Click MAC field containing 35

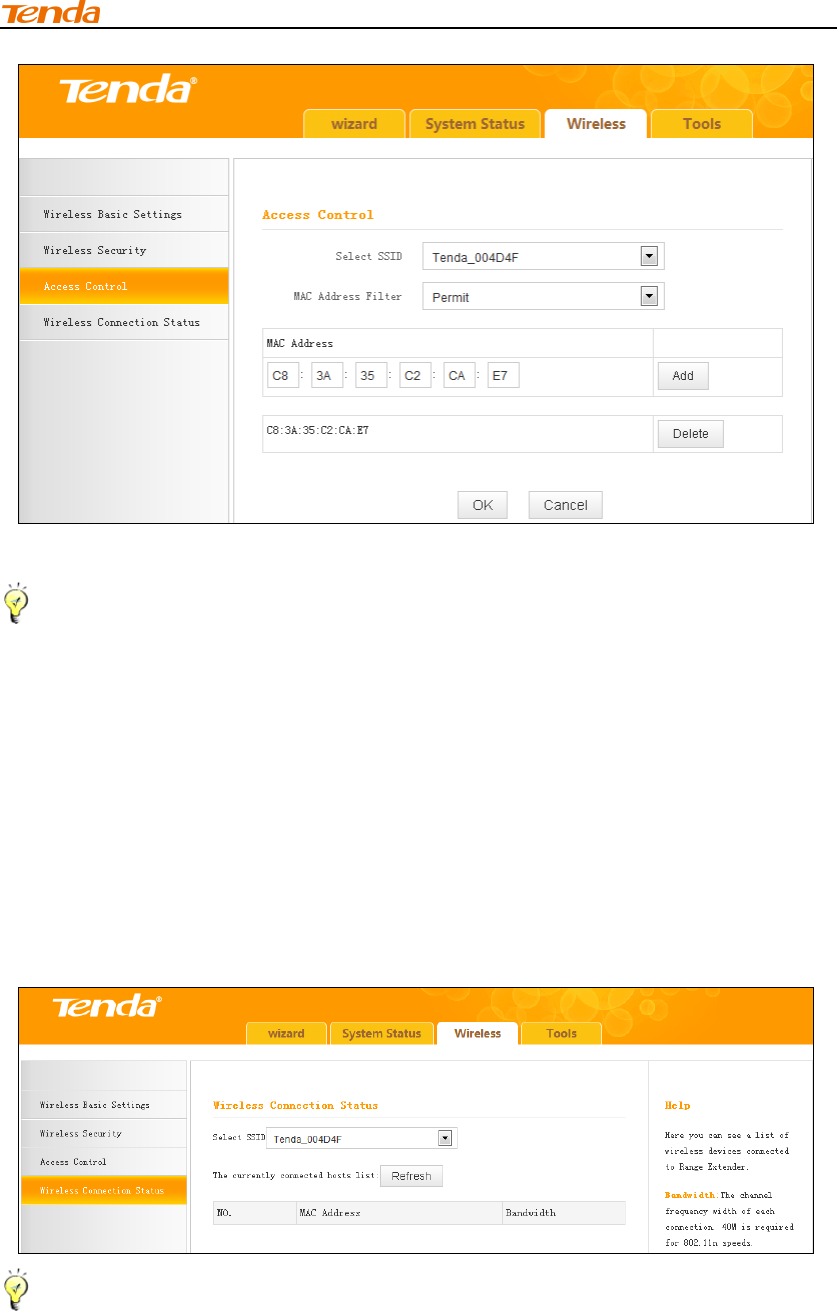coord(371,376)
